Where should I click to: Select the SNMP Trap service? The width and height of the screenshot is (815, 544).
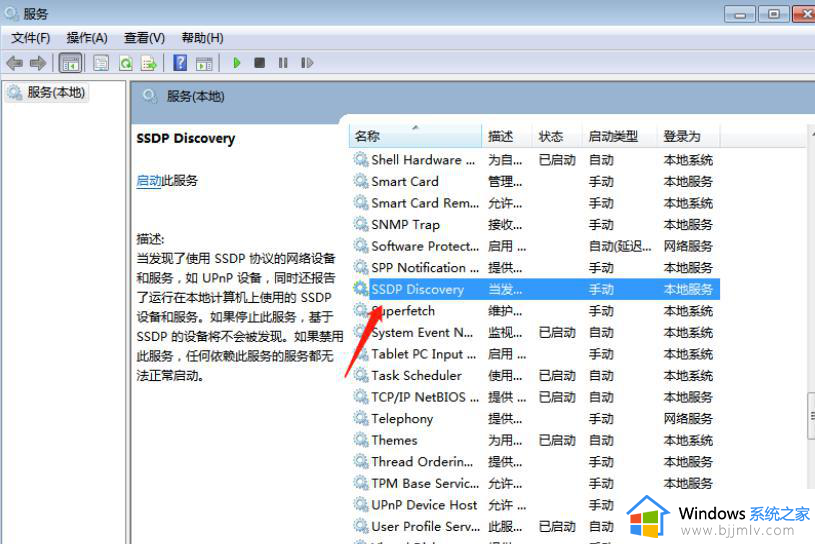point(535,225)
